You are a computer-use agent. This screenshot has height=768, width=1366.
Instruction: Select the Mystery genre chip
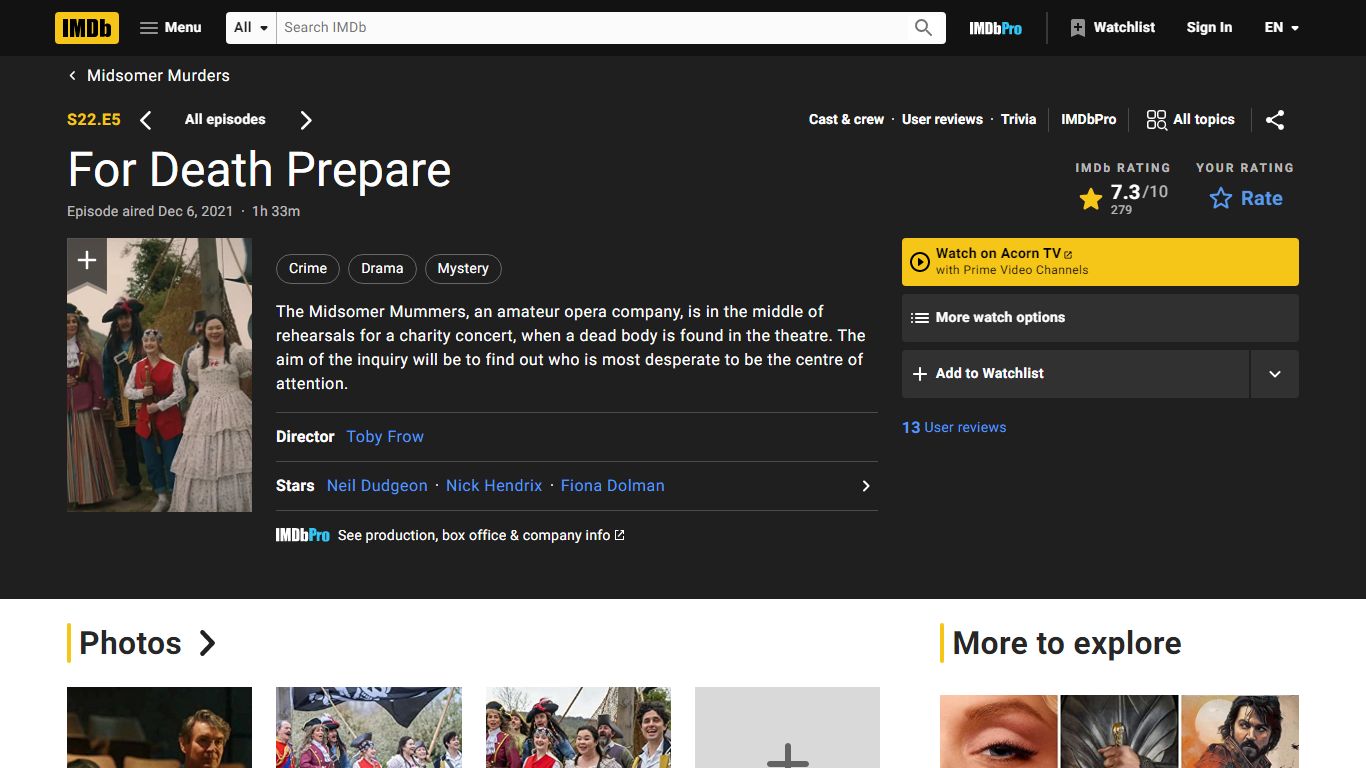463,269
